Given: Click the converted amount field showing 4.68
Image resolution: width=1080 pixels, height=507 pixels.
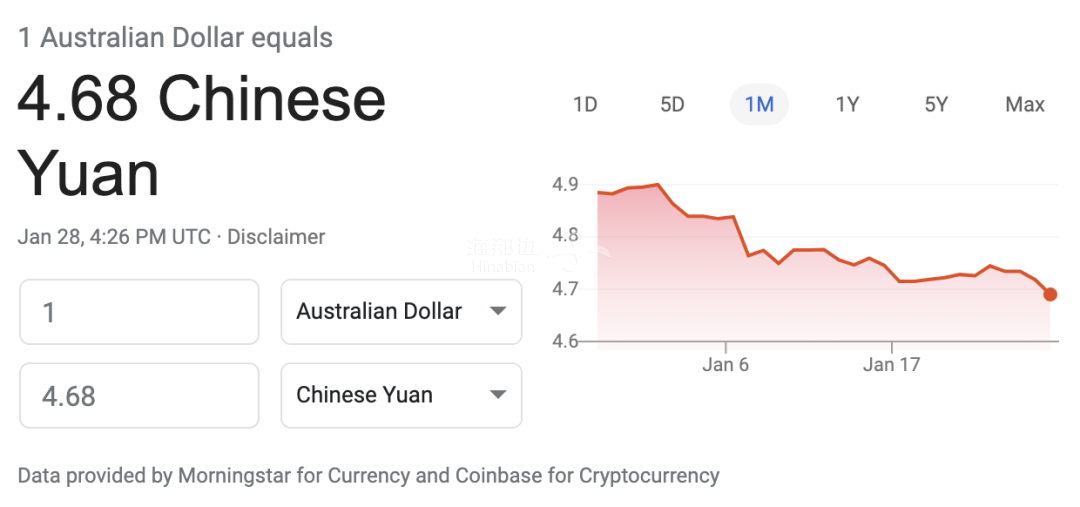Looking at the screenshot, I should click(x=139, y=395).
